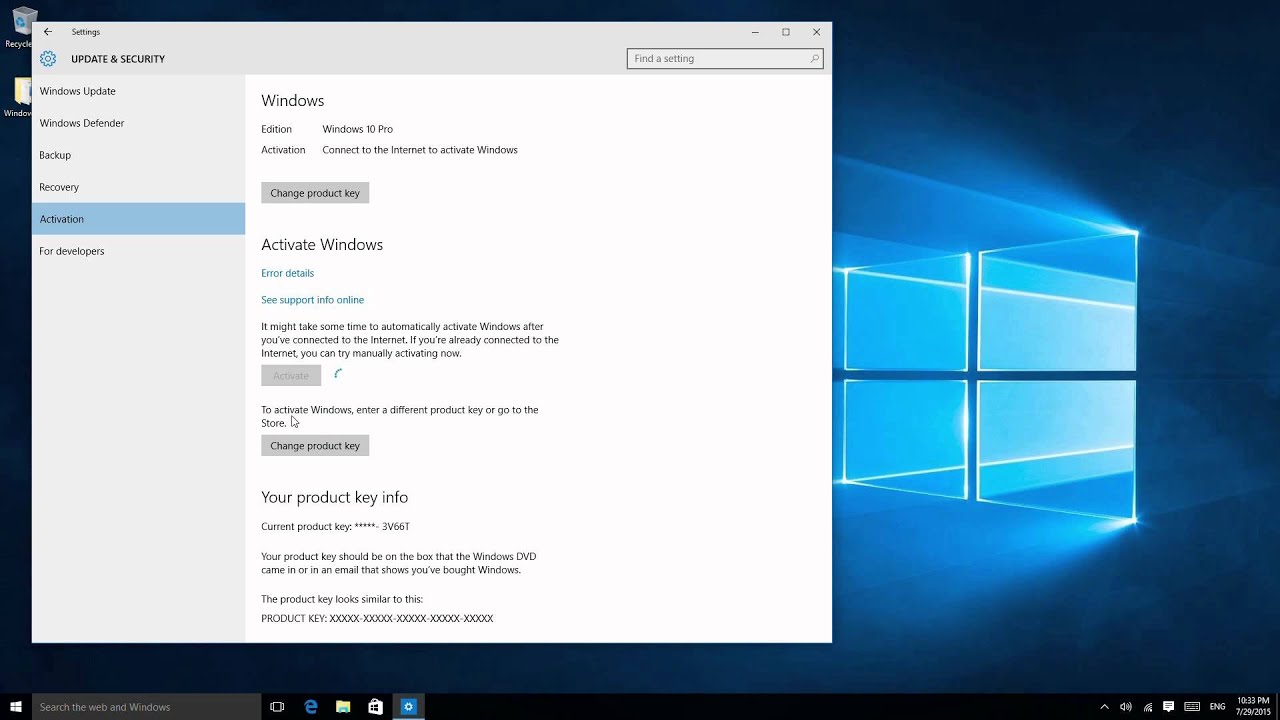Click the Update & Security gear icon

pyautogui.click(x=48, y=59)
